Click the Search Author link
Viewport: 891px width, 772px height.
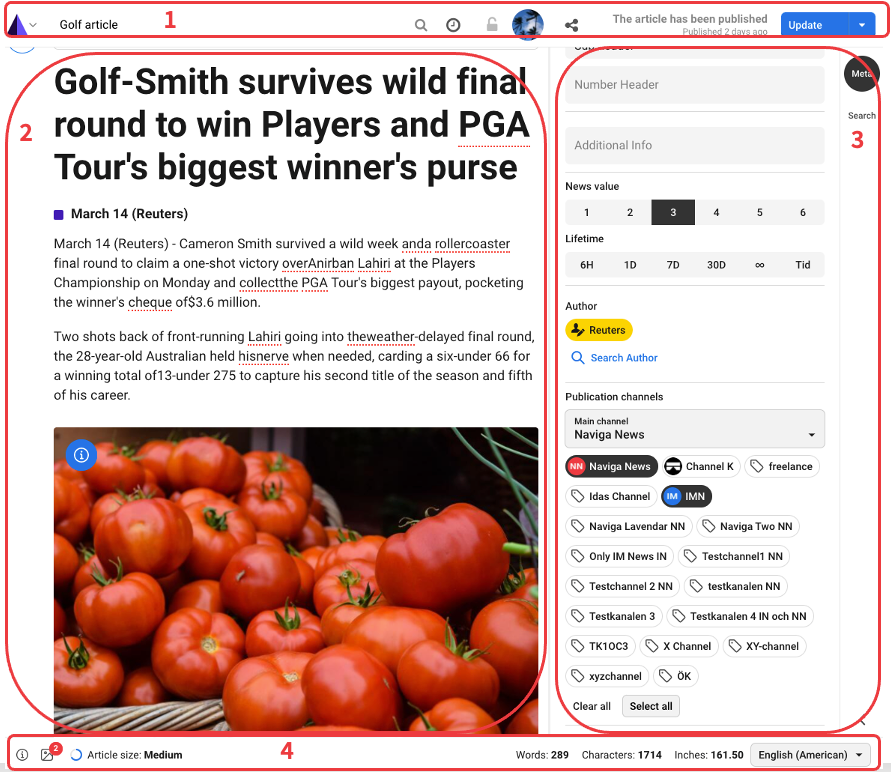click(x=624, y=358)
